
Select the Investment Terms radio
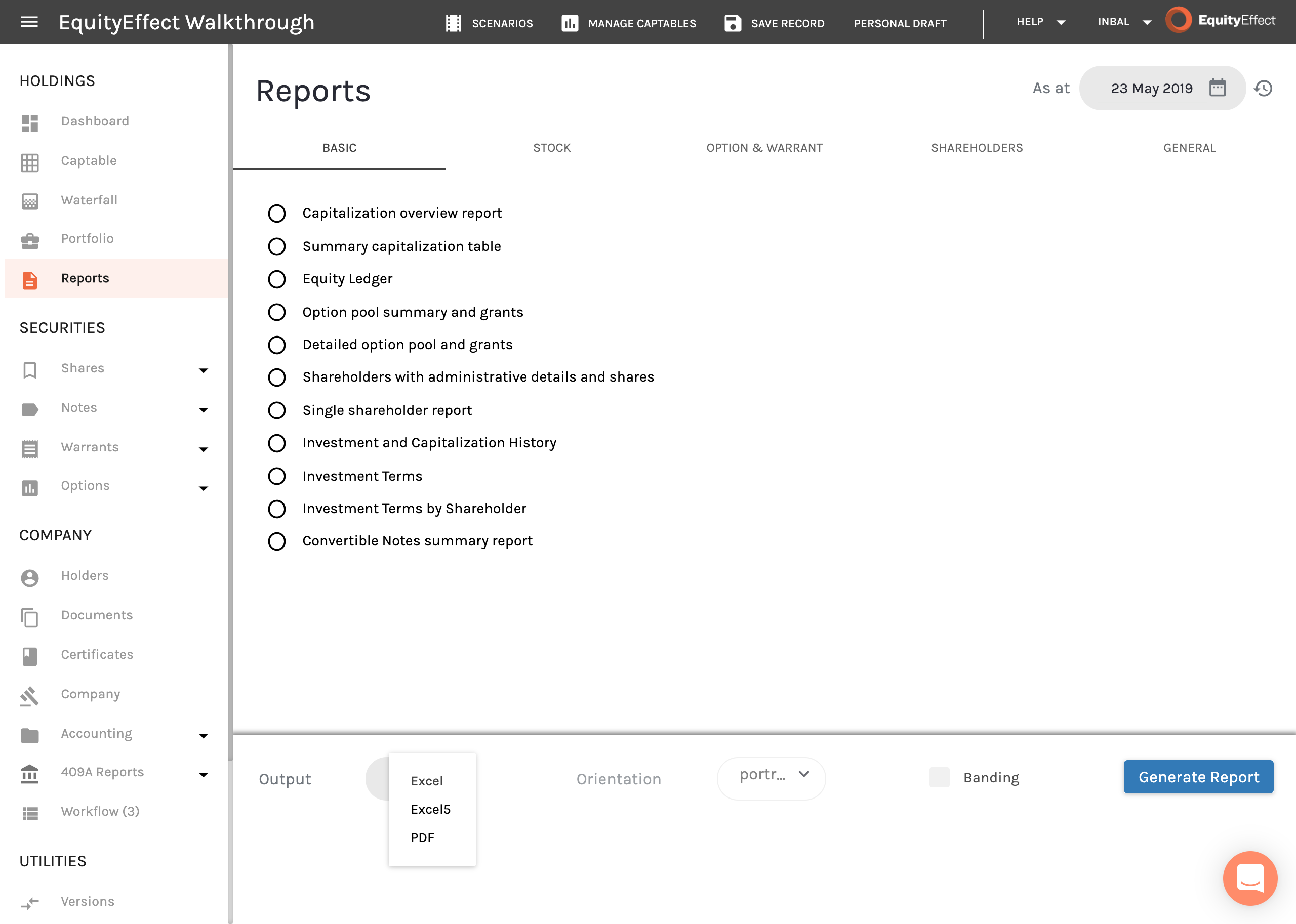(x=276, y=476)
